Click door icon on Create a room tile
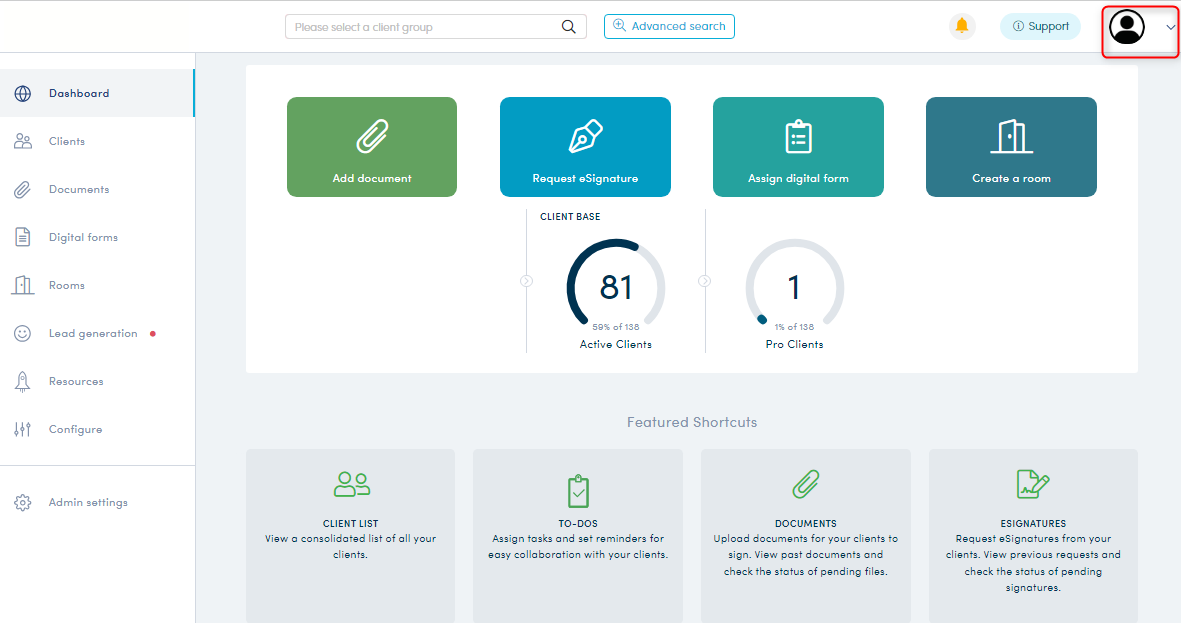Screen dimensions: 1181x623 [1012, 136]
